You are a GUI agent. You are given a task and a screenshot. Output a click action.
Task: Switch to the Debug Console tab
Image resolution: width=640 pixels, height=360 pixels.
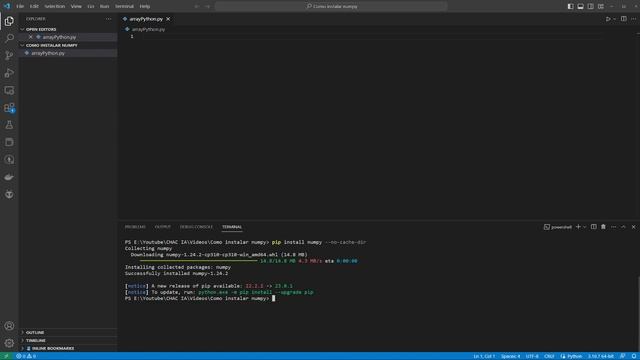pyautogui.click(x=196, y=227)
